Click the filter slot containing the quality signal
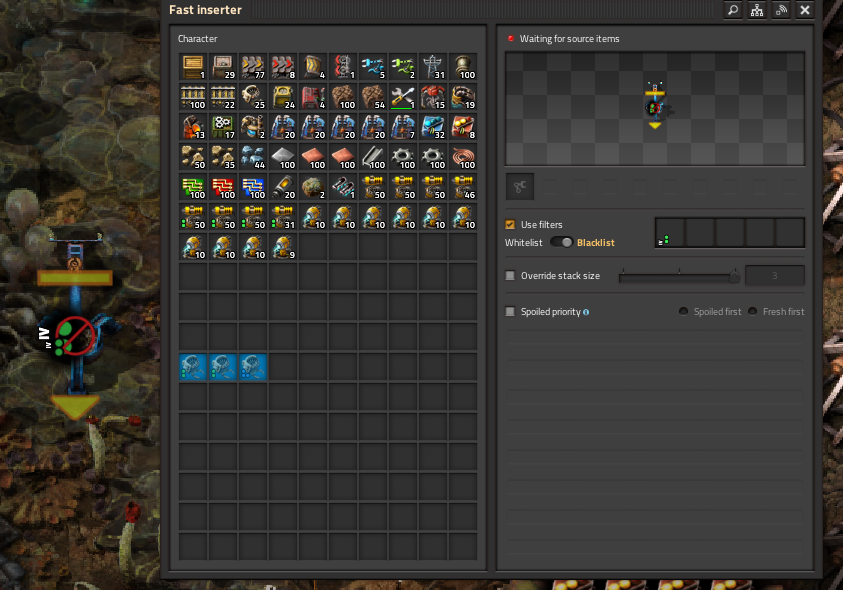 coord(670,233)
